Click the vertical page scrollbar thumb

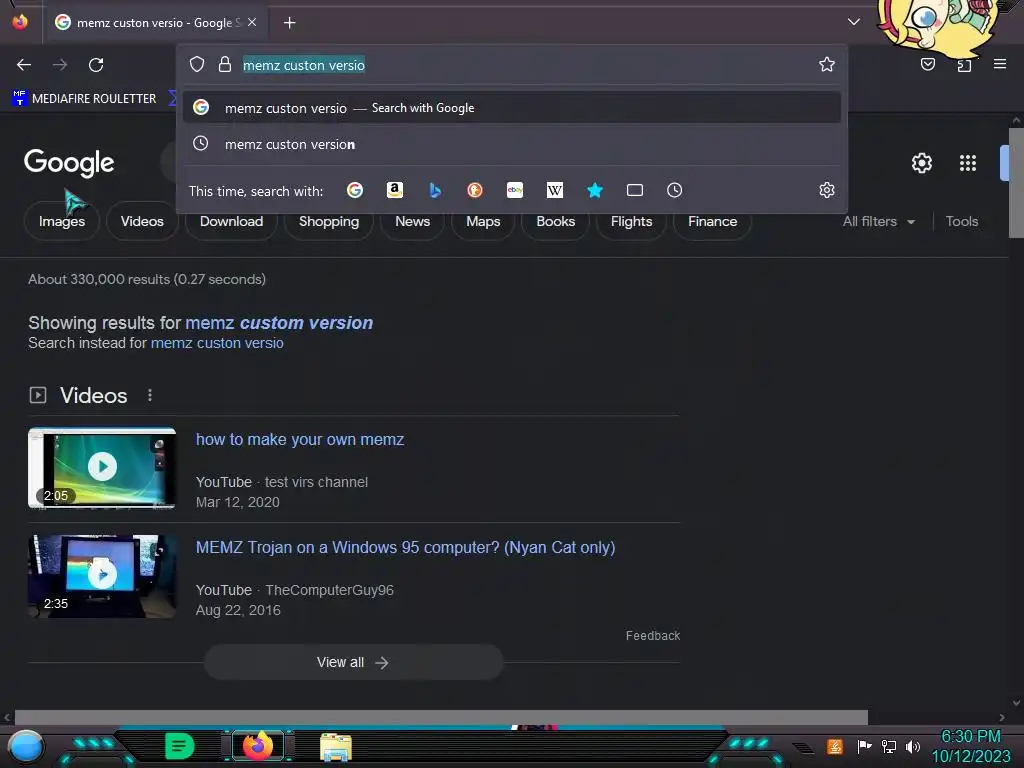pos(1016,183)
